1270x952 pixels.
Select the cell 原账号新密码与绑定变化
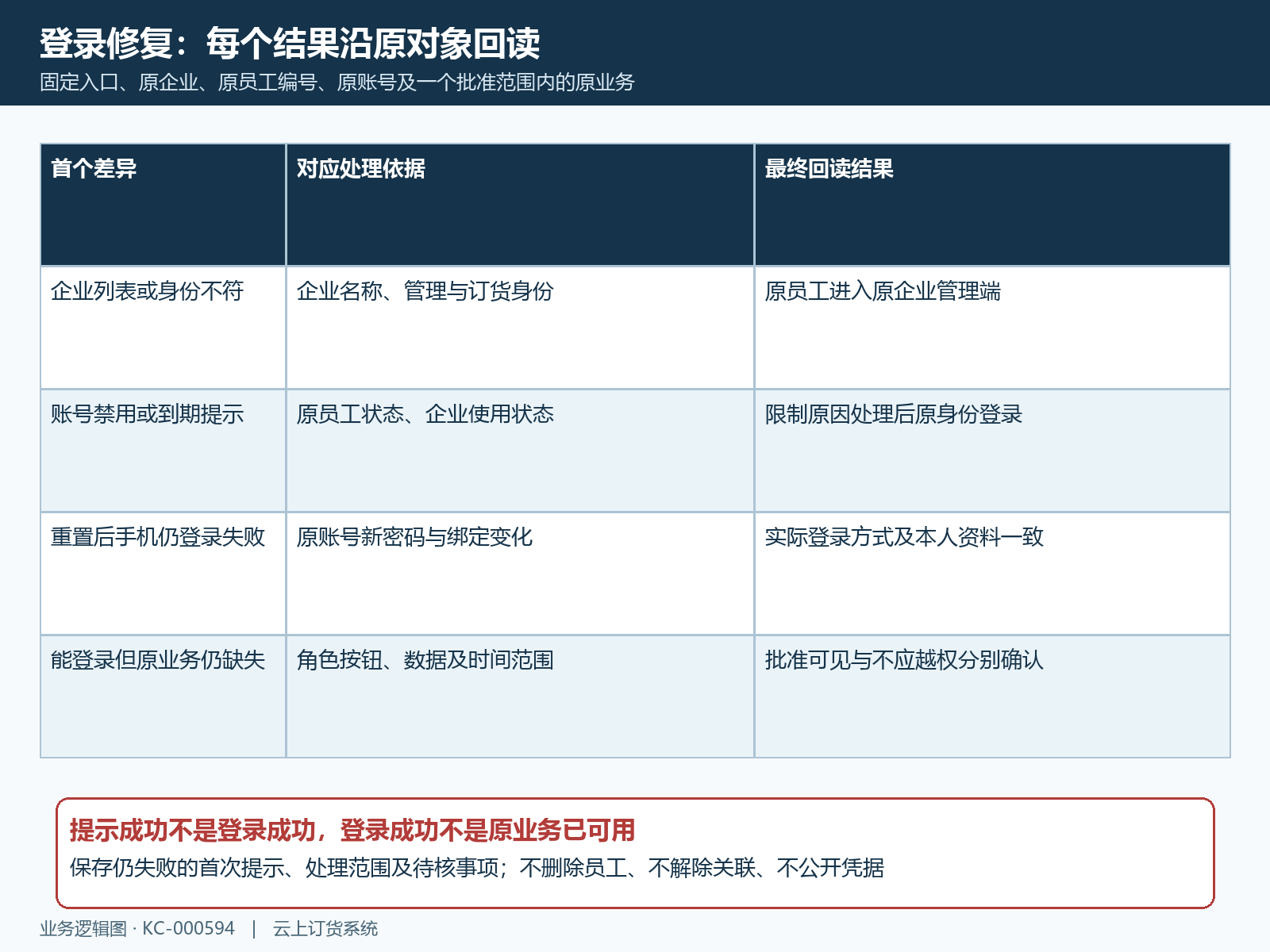(520, 574)
